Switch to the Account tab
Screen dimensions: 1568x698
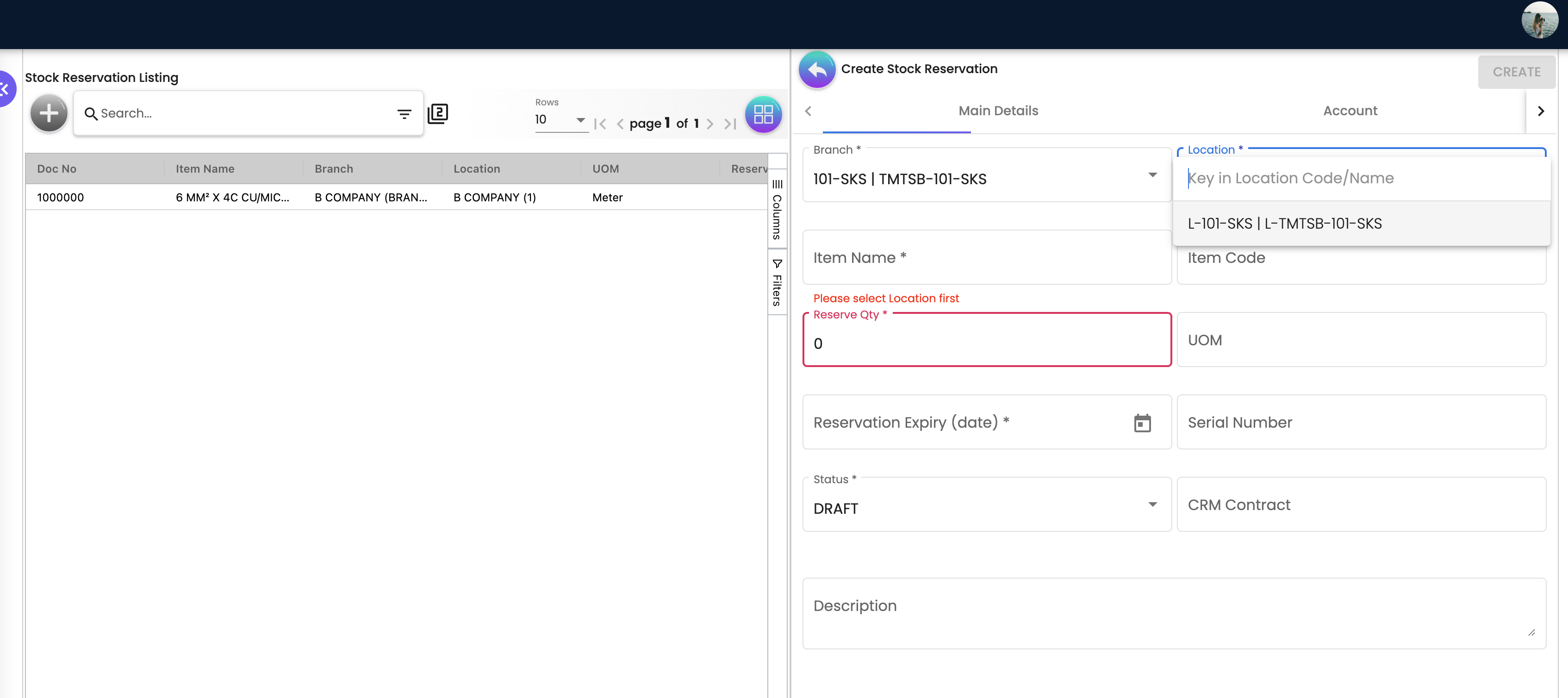[1350, 111]
